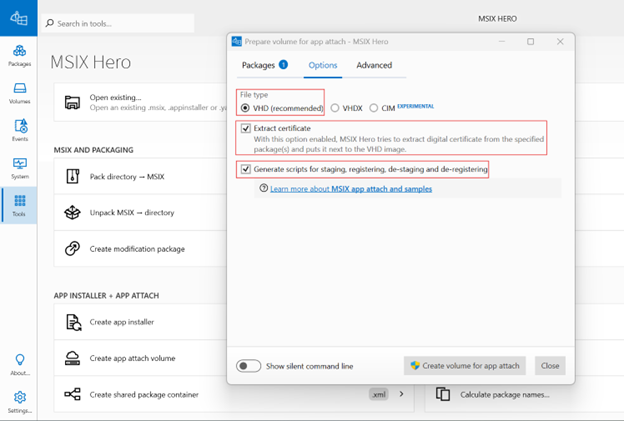This screenshot has height=421, width=624.
Task: Select the VHD (recommended) radio button
Action: pyautogui.click(x=245, y=107)
